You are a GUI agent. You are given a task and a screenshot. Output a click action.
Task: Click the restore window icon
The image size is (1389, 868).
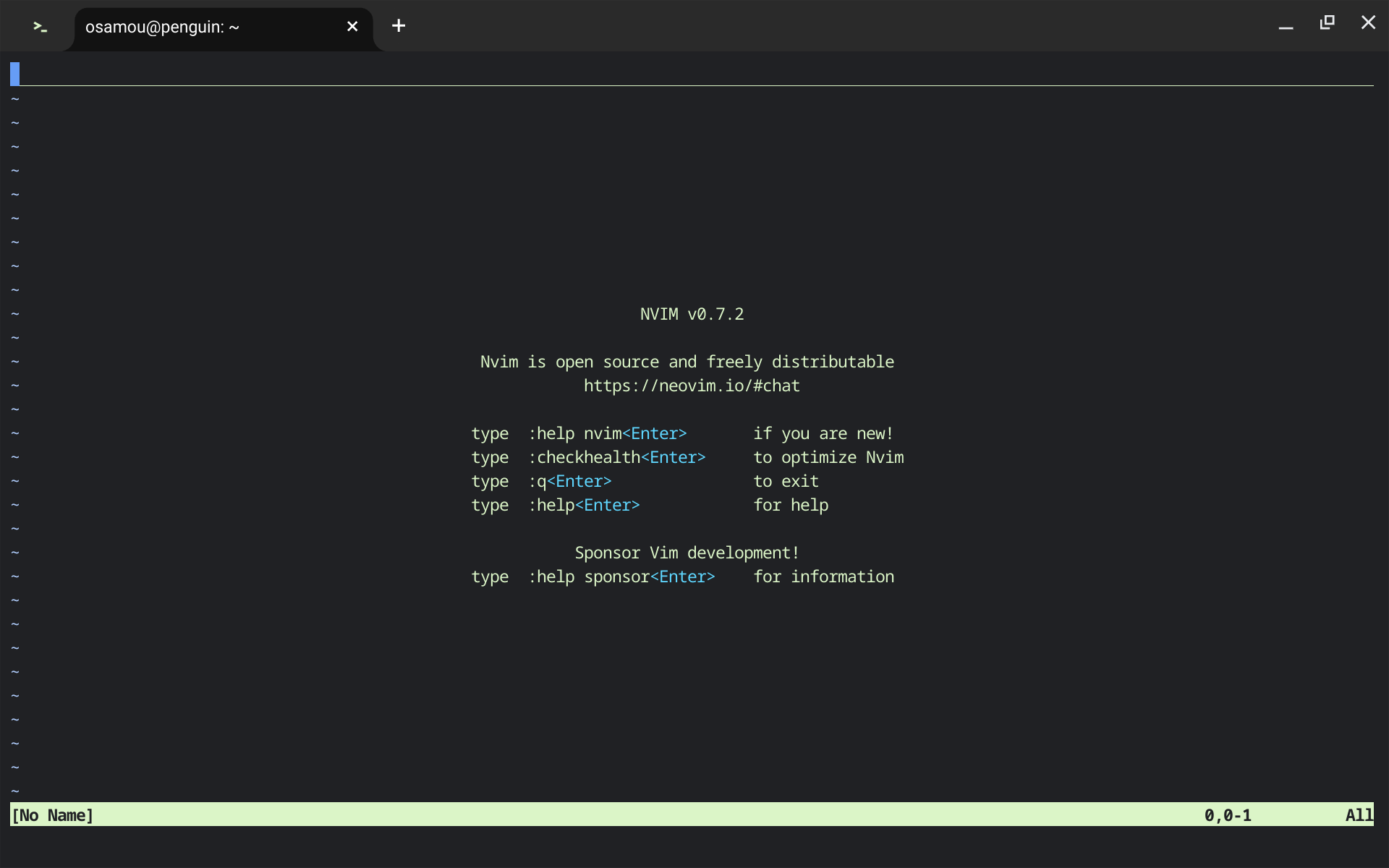point(1327,22)
